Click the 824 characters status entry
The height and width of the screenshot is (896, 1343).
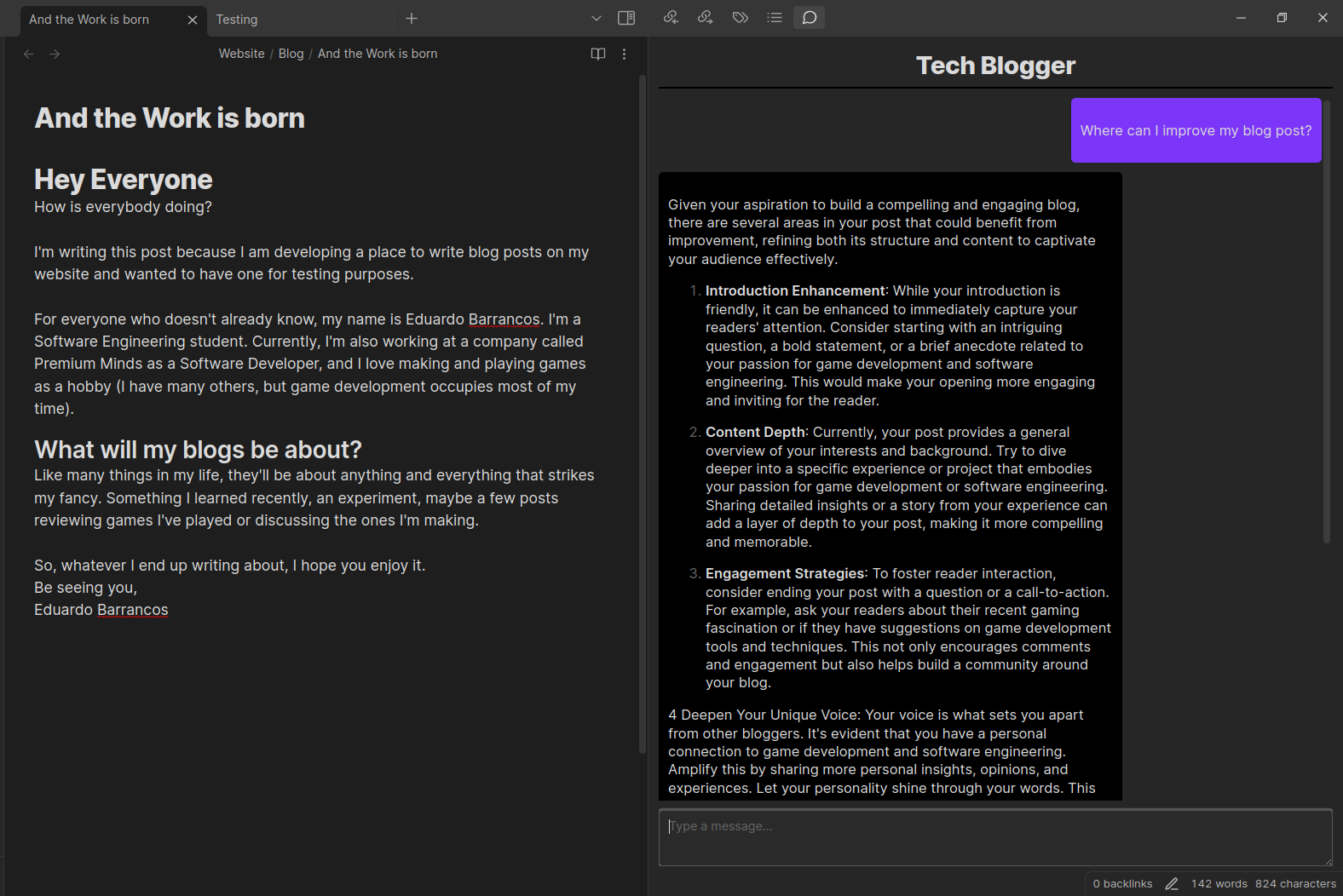click(1295, 884)
